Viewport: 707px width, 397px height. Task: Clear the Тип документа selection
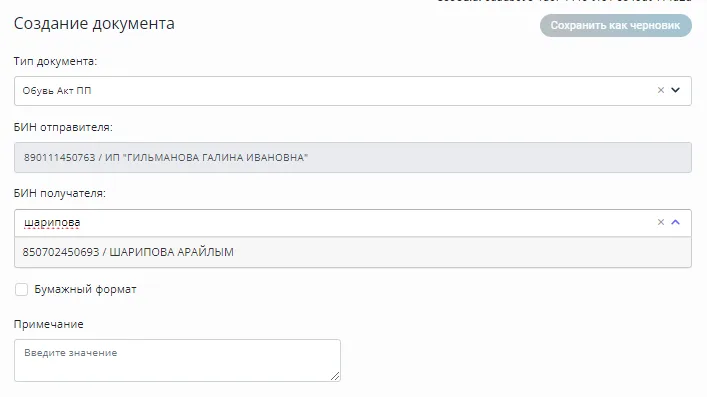click(x=661, y=90)
